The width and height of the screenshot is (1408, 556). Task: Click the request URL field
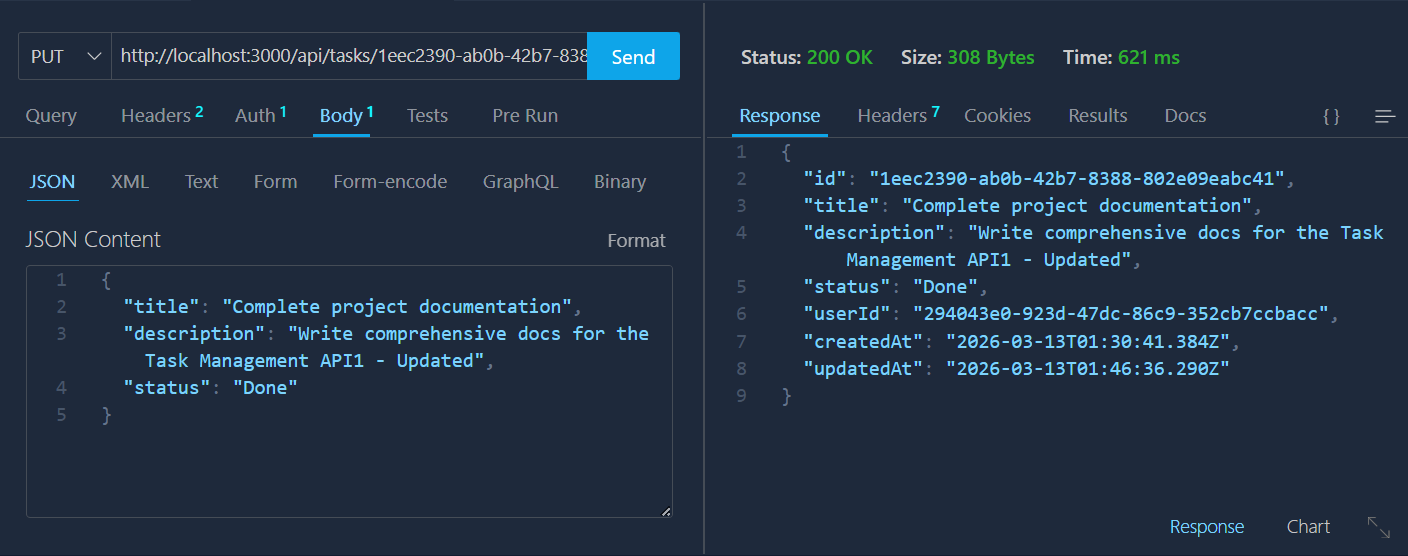[x=349, y=57]
